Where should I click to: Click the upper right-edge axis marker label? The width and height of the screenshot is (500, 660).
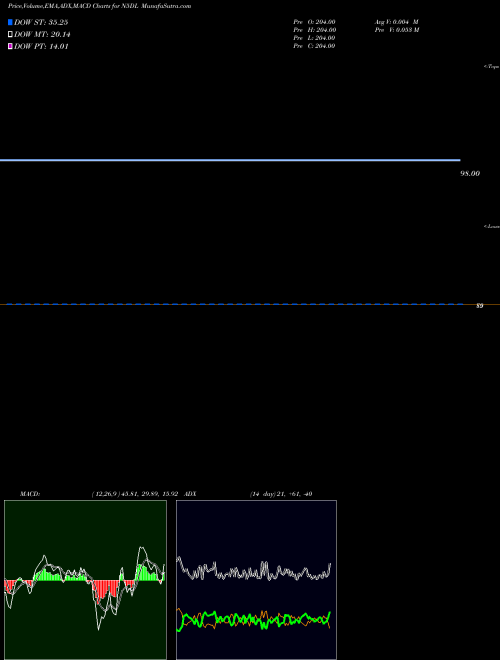[x=492, y=67]
